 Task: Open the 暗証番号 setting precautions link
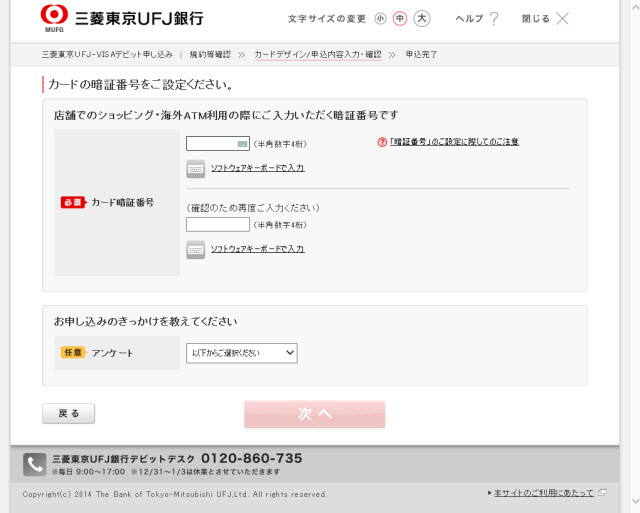click(x=454, y=142)
